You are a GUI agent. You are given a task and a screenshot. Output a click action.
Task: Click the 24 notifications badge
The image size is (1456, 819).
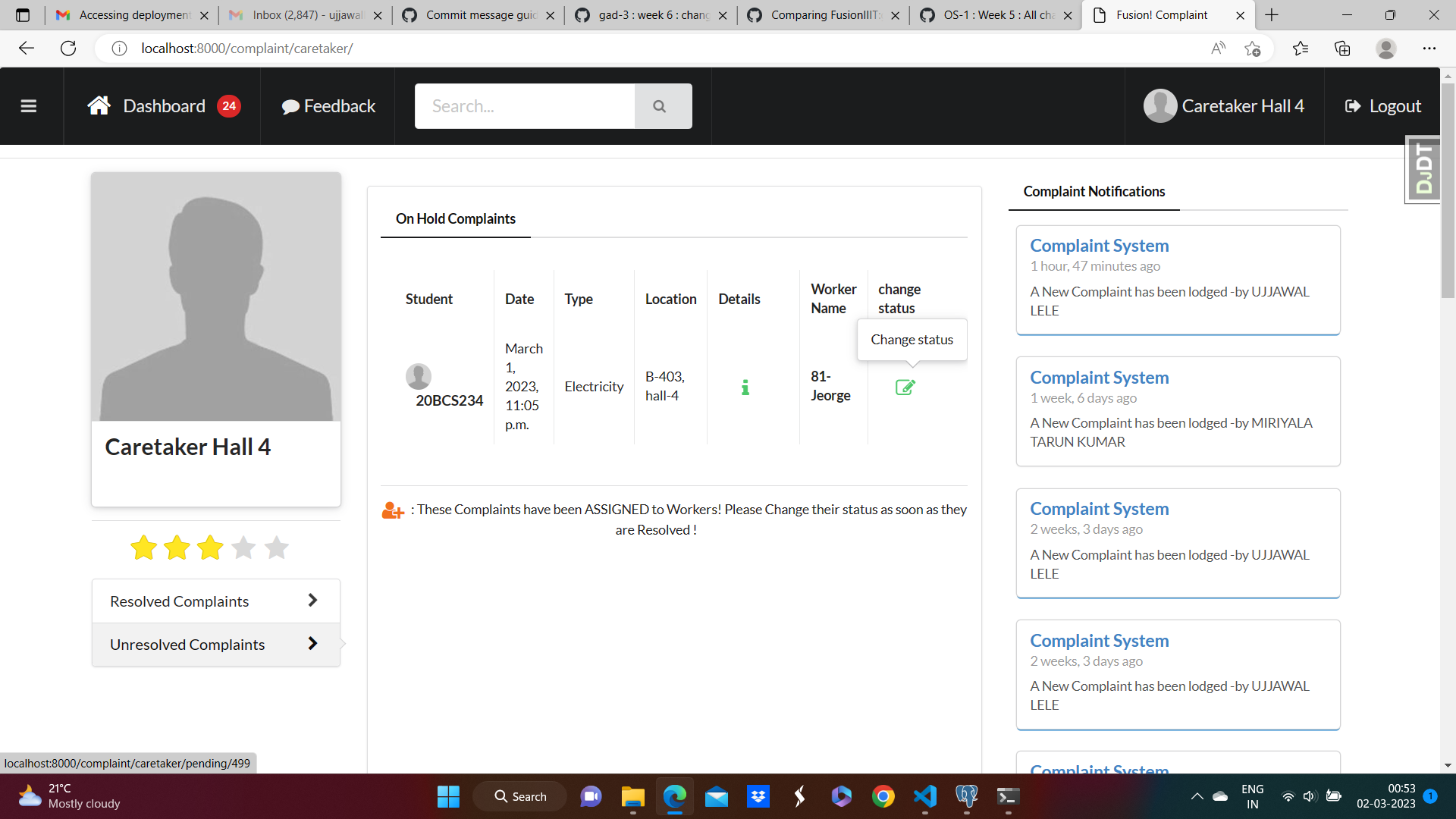[x=229, y=106]
